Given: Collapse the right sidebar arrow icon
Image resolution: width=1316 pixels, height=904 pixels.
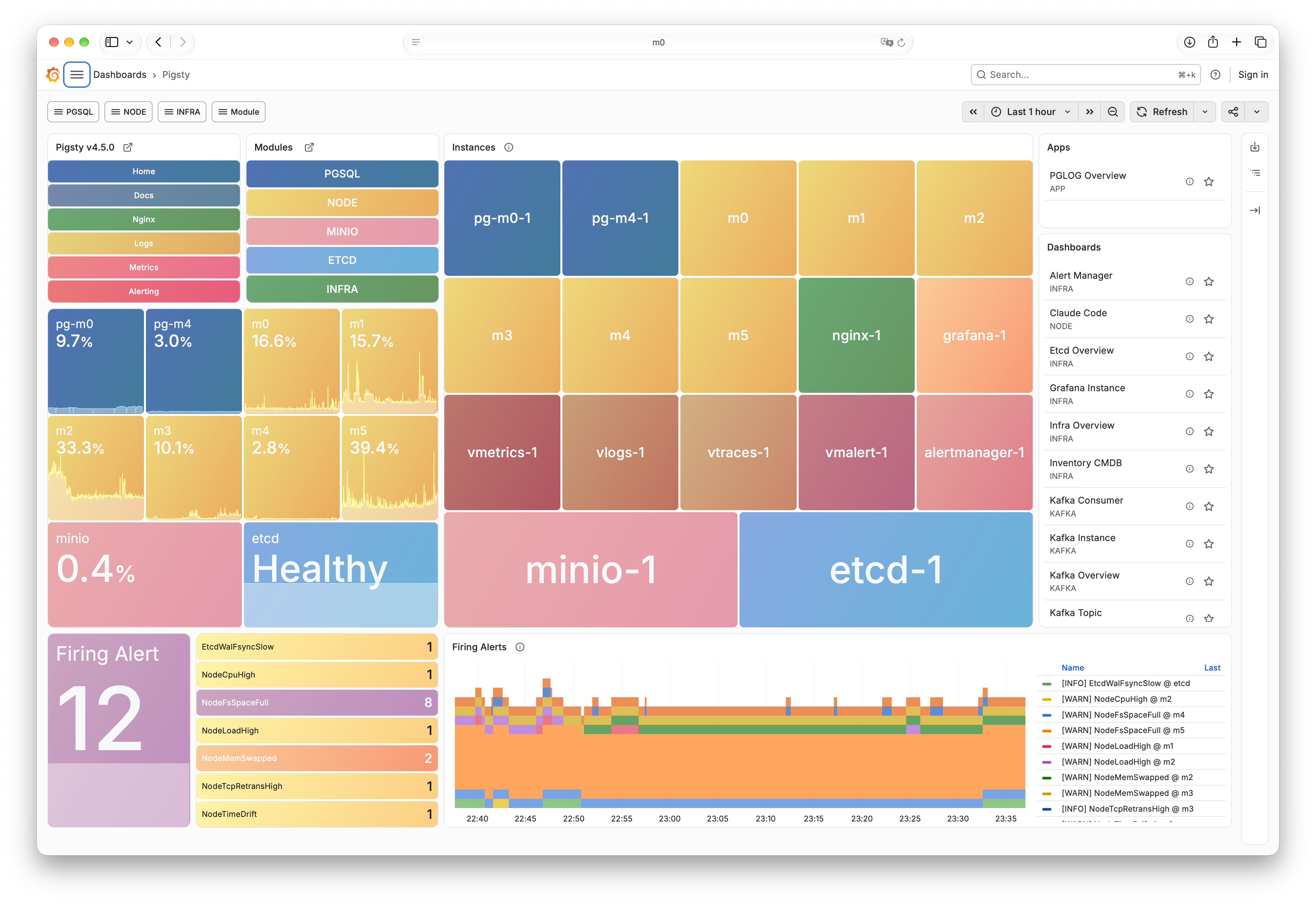Looking at the screenshot, I should 1255,211.
